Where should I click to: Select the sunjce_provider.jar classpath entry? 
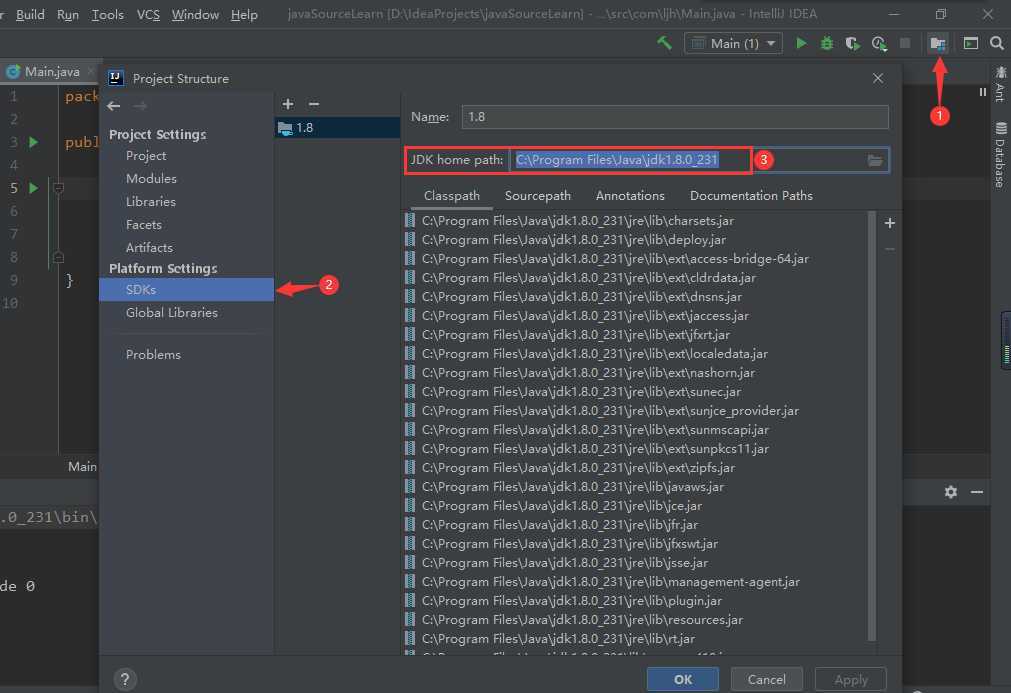pos(610,411)
